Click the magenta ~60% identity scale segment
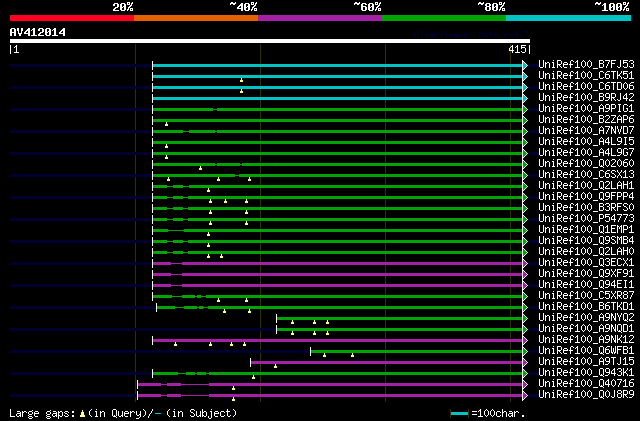This screenshot has width=640, height=421. pyautogui.click(x=320, y=18)
